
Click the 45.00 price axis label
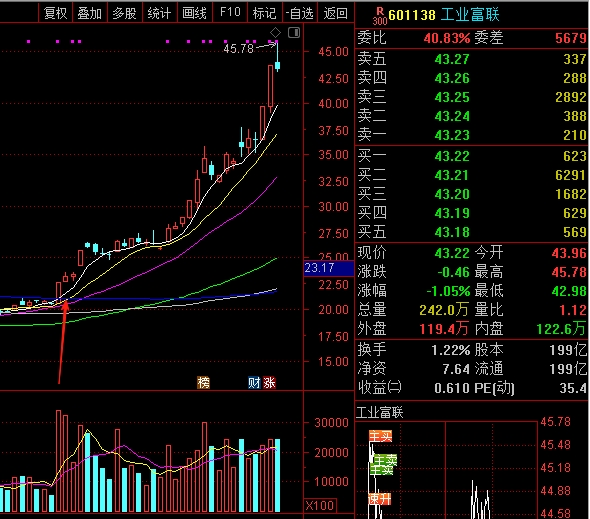(x=333, y=52)
